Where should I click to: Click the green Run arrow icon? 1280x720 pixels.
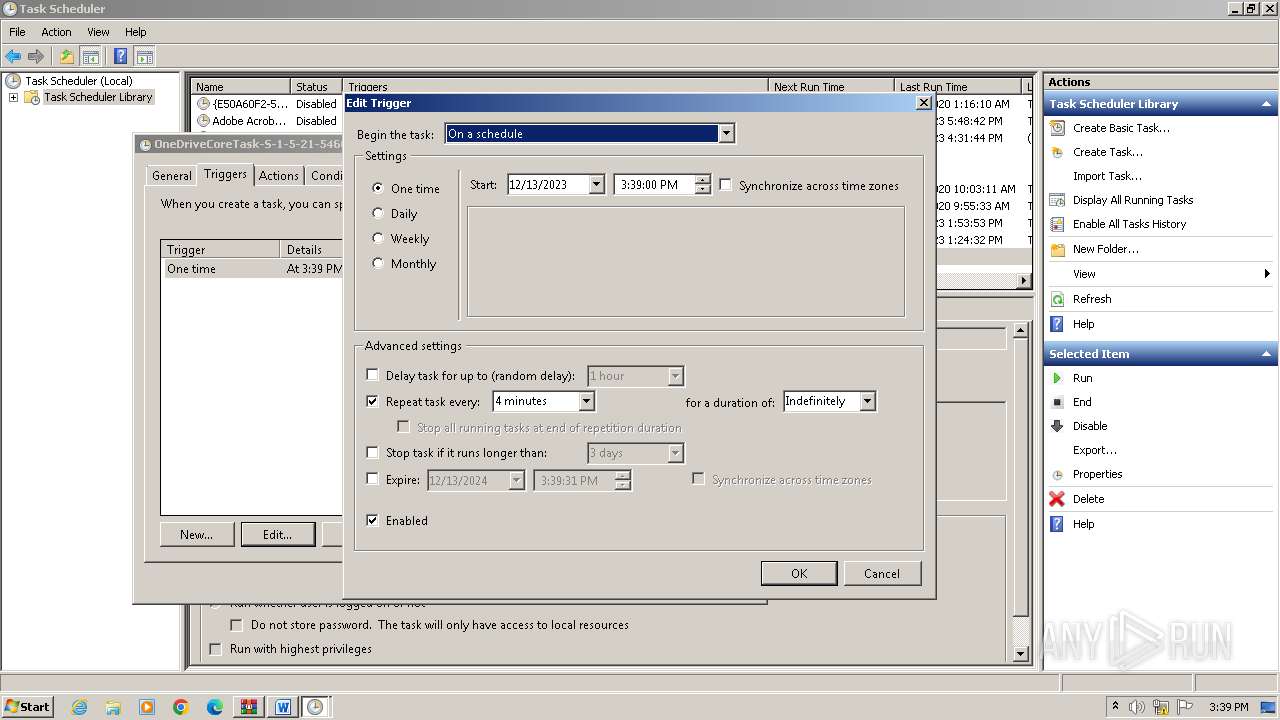click(1057, 378)
